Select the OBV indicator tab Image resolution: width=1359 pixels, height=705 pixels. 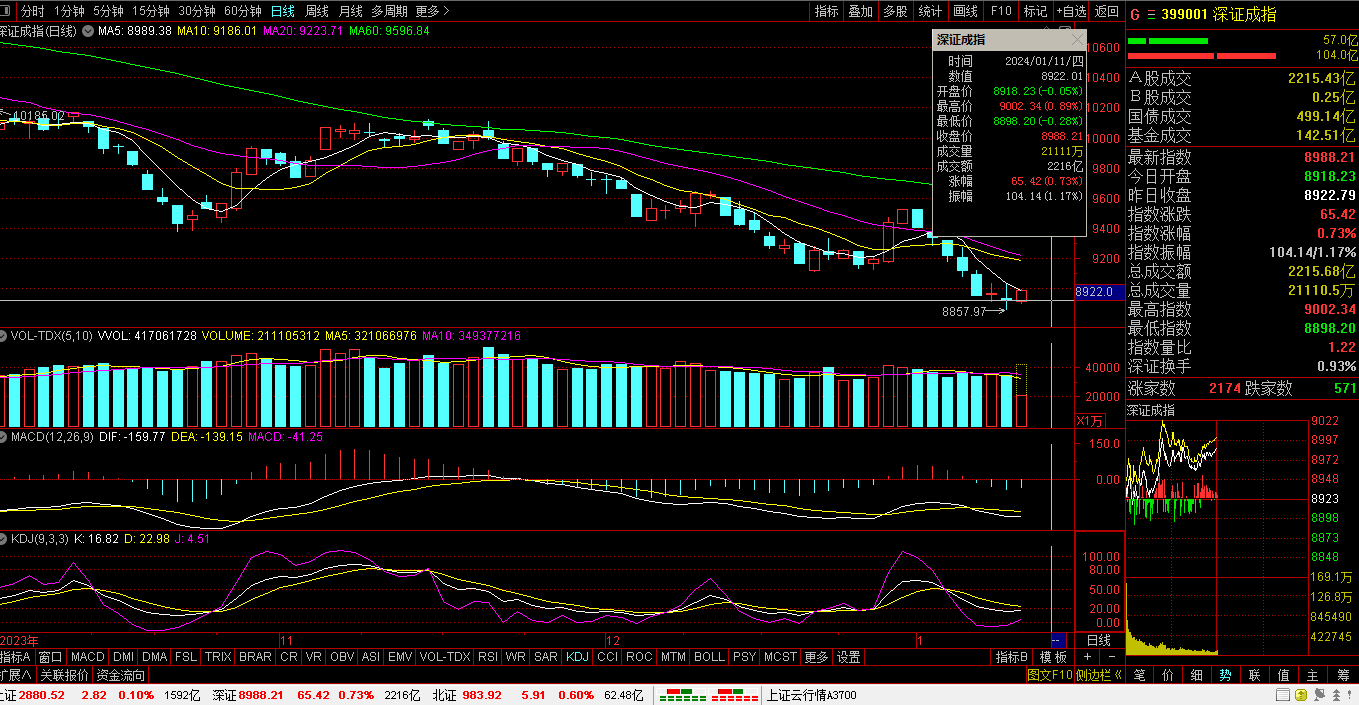(342, 657)
